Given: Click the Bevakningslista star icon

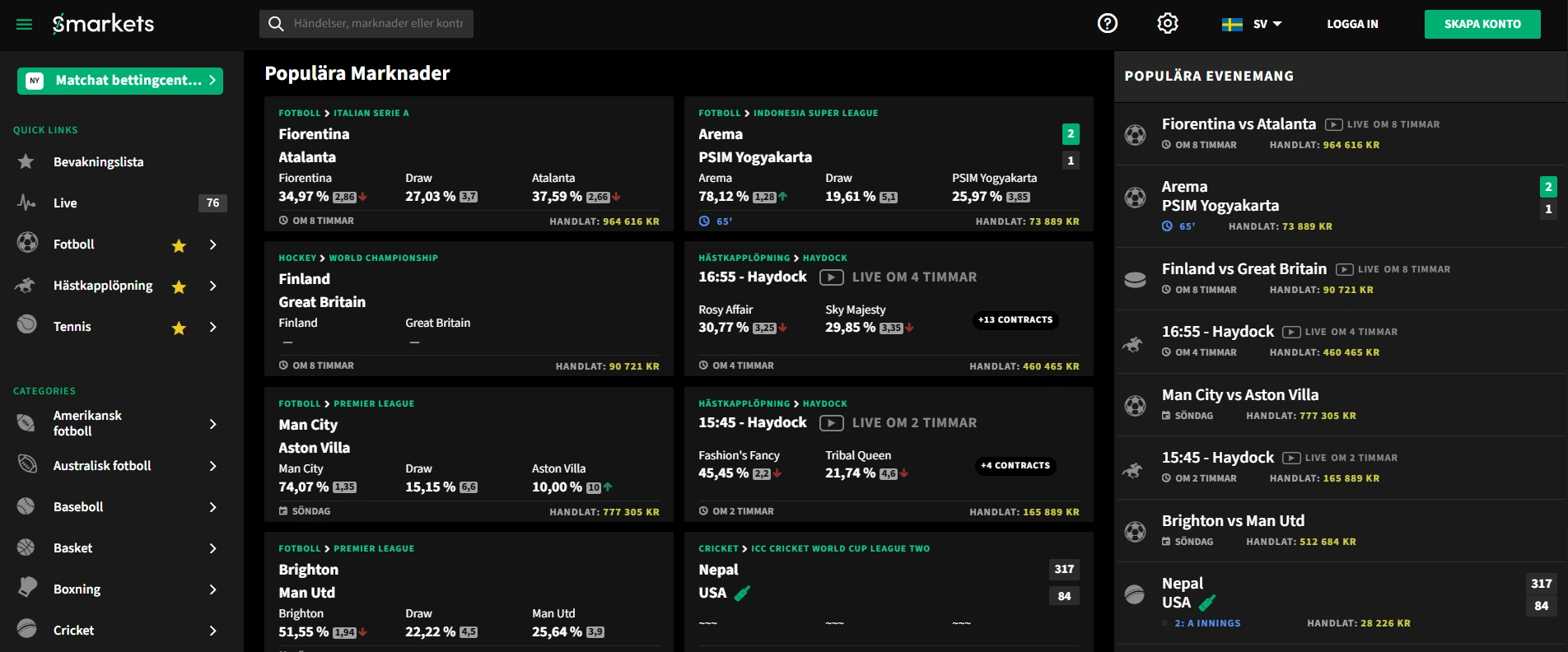Looking at the screenshot, I should pyautogui.click(x=26, y=161).
